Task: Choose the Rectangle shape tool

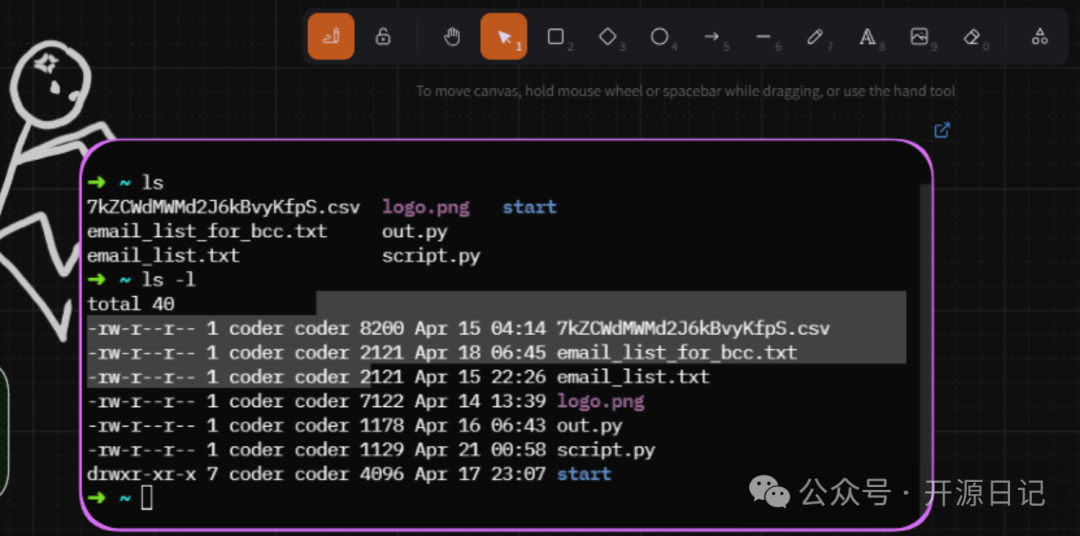Action: pyautogui.click(x=556, y=37)
